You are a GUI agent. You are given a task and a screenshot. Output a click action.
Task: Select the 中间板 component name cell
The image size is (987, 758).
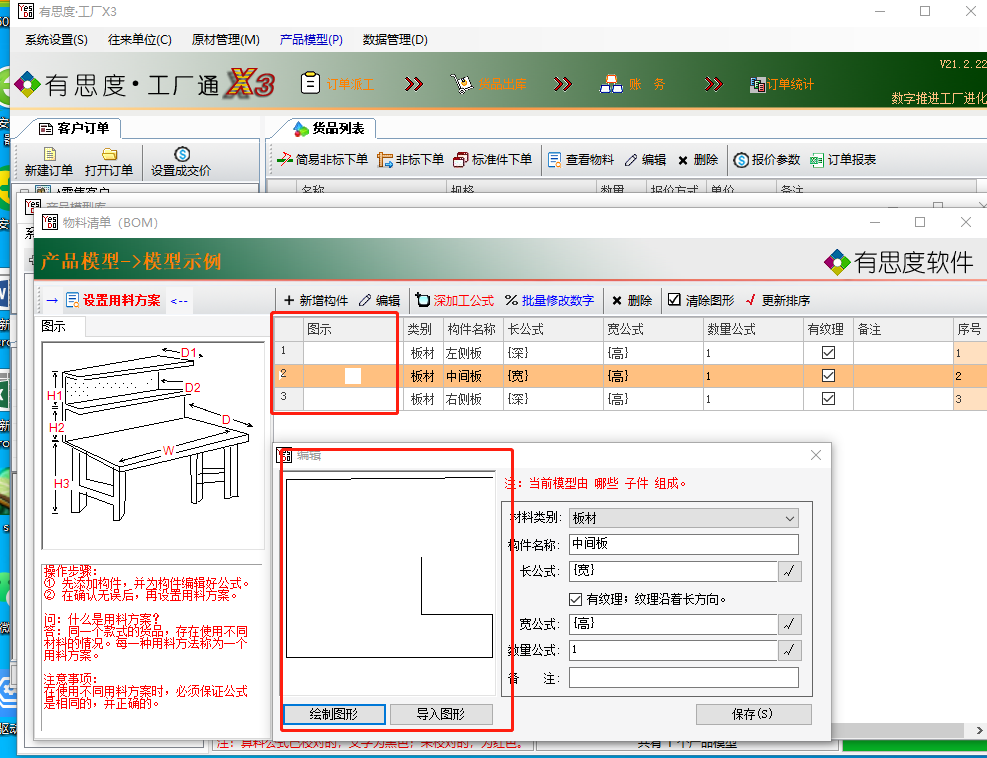click(473, 376)
